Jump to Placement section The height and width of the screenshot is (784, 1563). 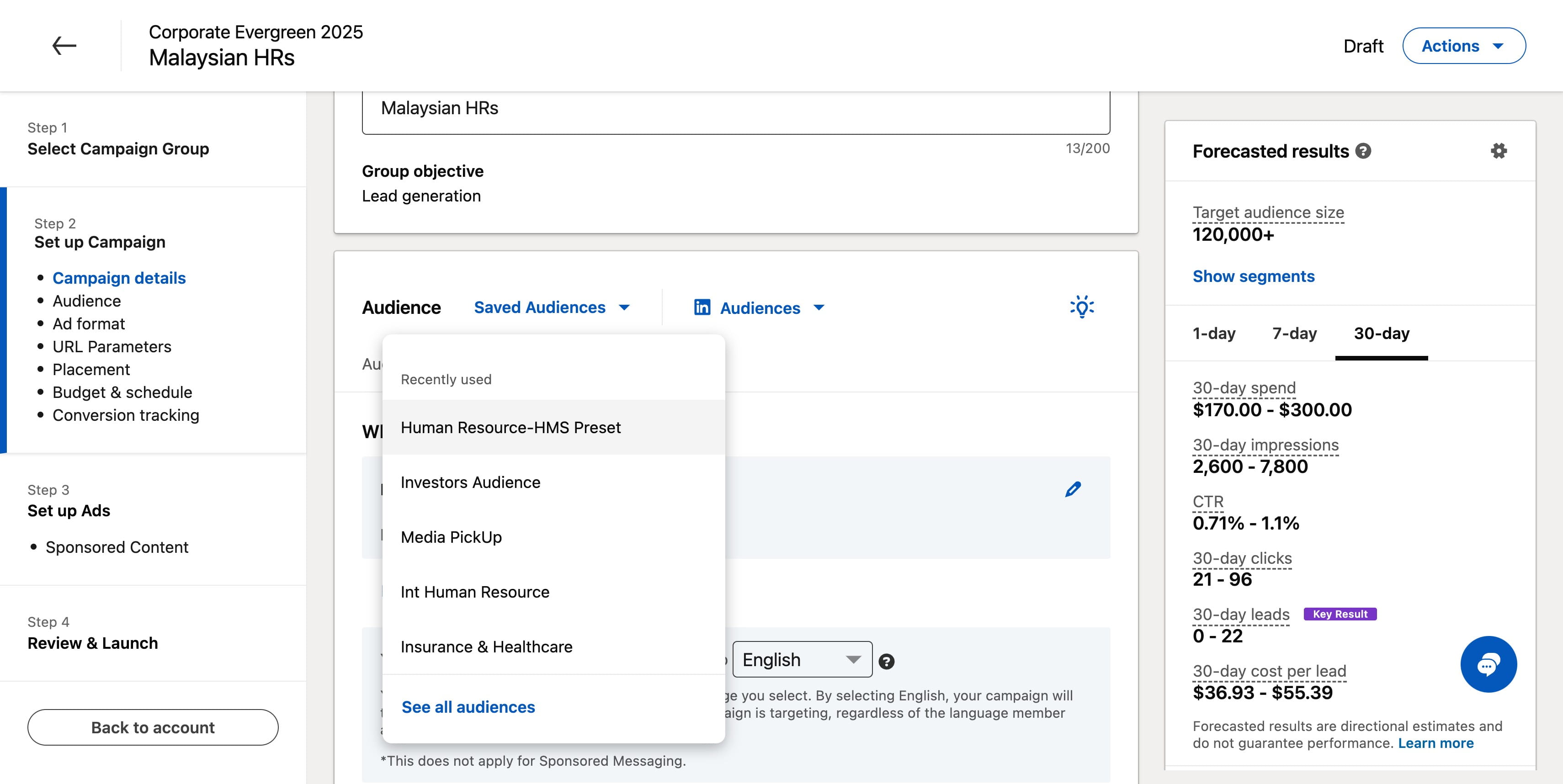click(x=91, y=369)
